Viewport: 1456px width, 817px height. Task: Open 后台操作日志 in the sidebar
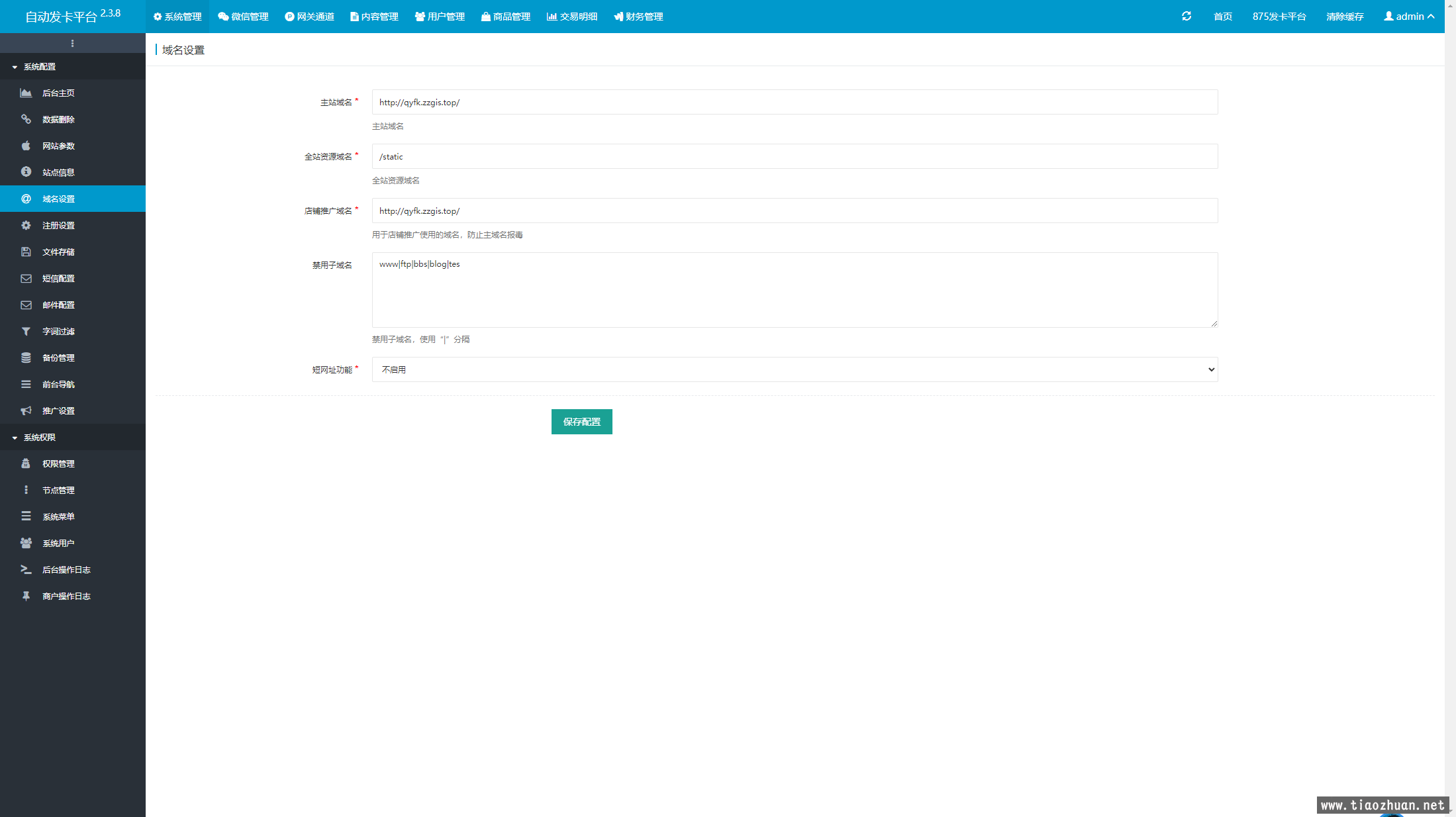[x=73, y=569]
